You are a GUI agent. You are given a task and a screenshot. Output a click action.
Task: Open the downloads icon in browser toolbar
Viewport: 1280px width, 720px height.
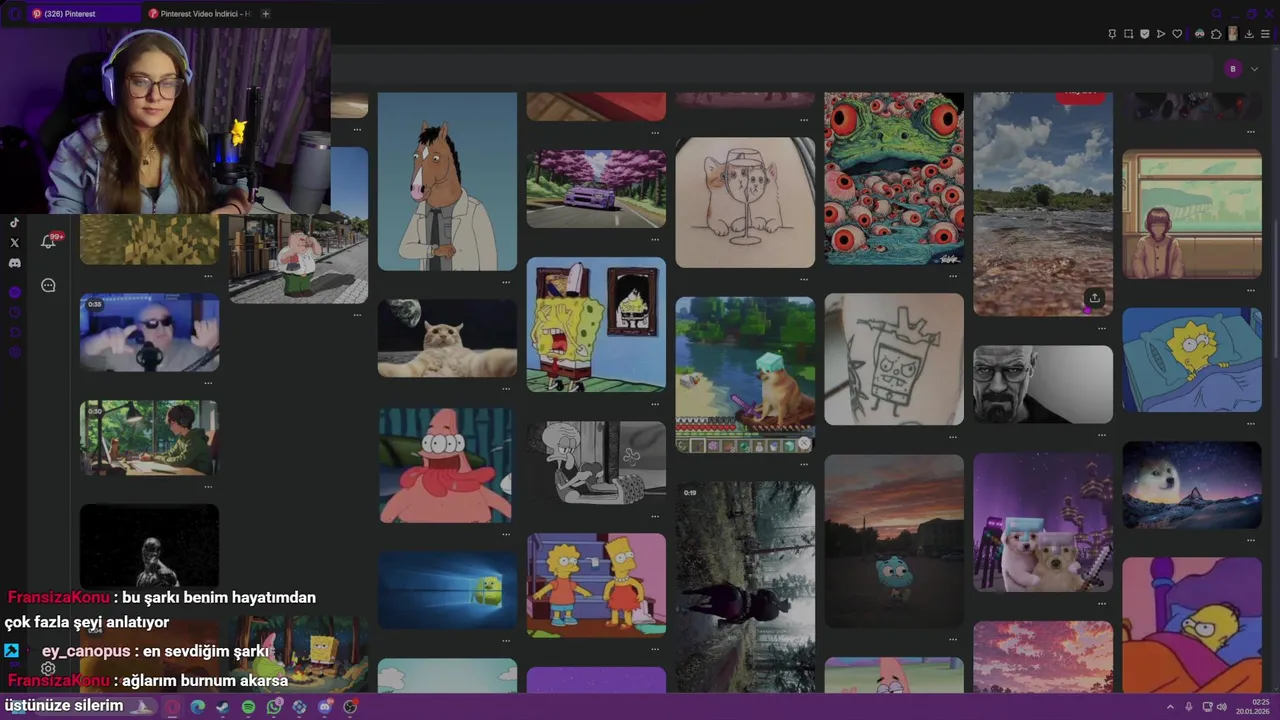(1249, 34)
